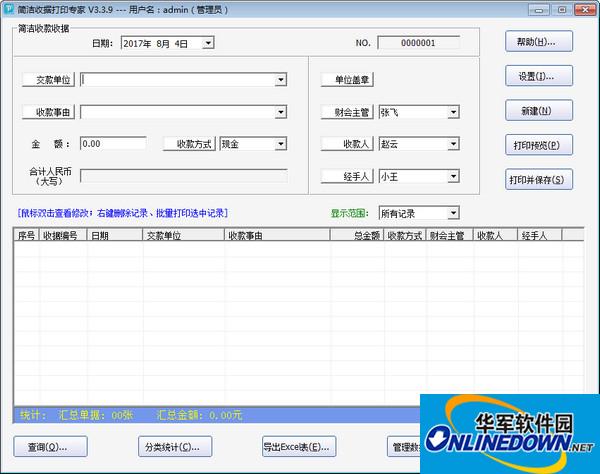
Task: Open the 财会主管 张飞 dropdown
Action: (453, 112)
